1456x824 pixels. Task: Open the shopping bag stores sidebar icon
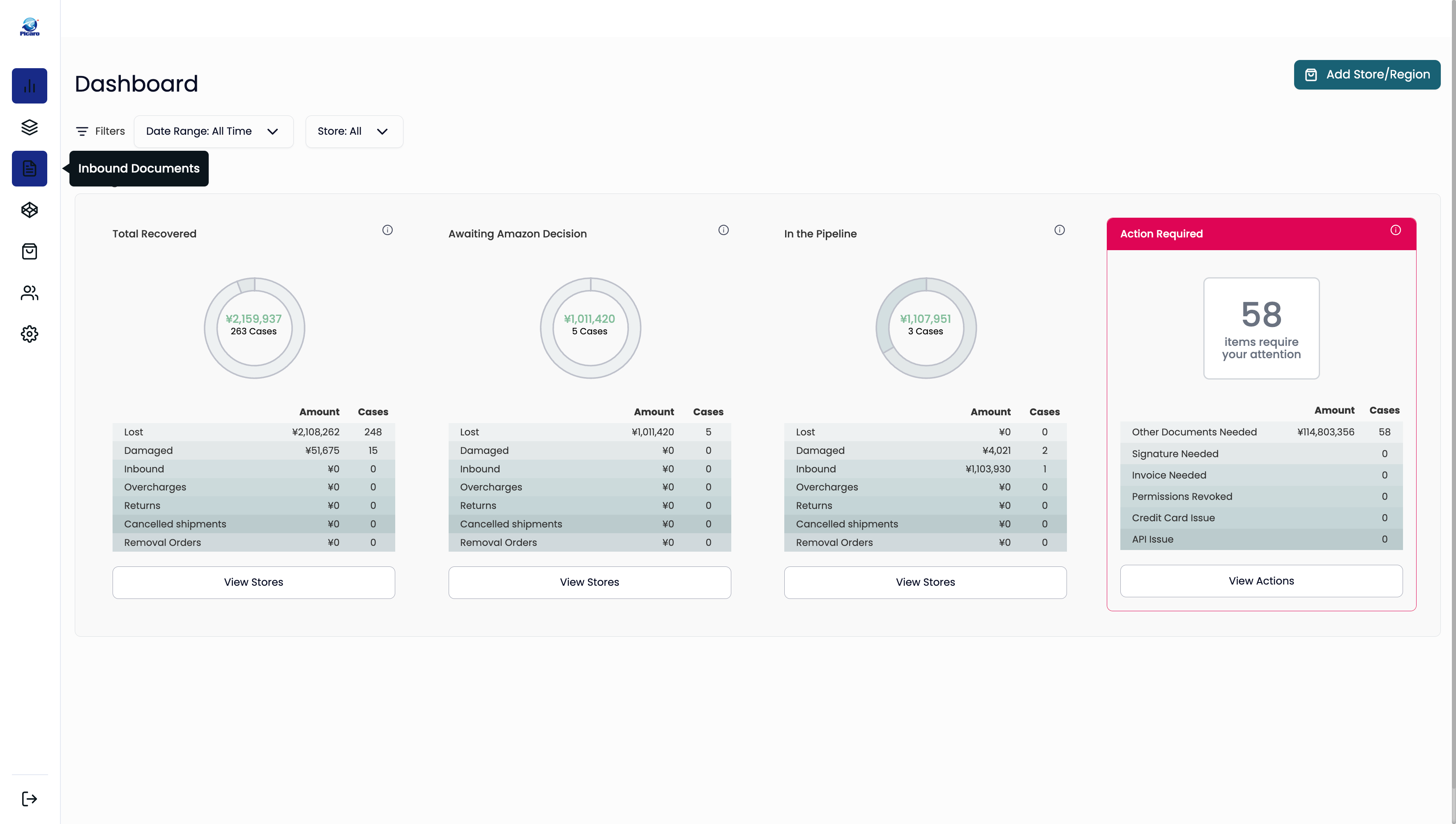pyautogui.click(x=30, y=251)
